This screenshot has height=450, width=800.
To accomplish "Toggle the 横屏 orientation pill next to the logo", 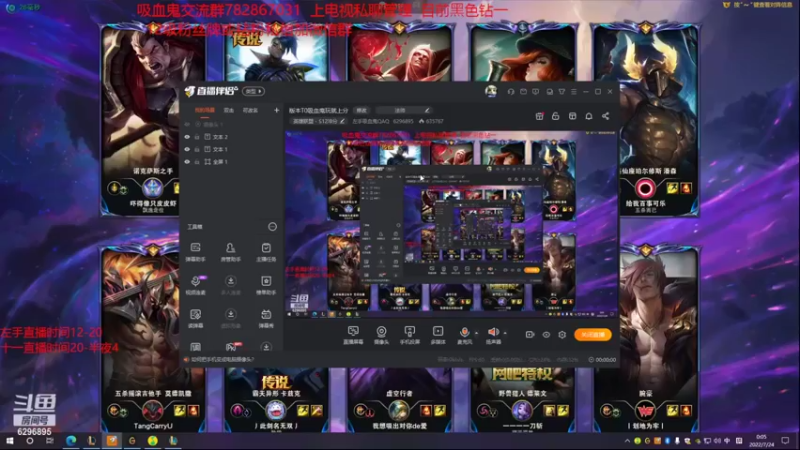I will (254, 91).
